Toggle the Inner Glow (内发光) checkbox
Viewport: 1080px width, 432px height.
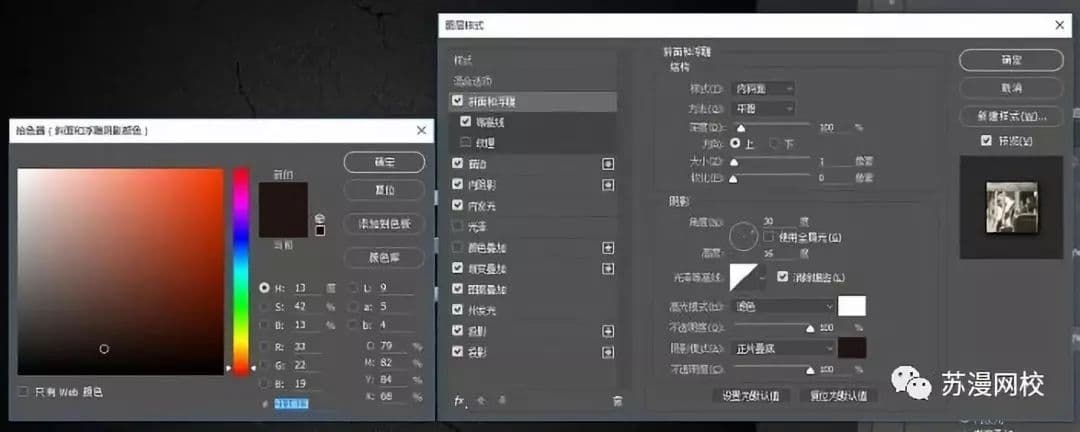tap(458, 205)
